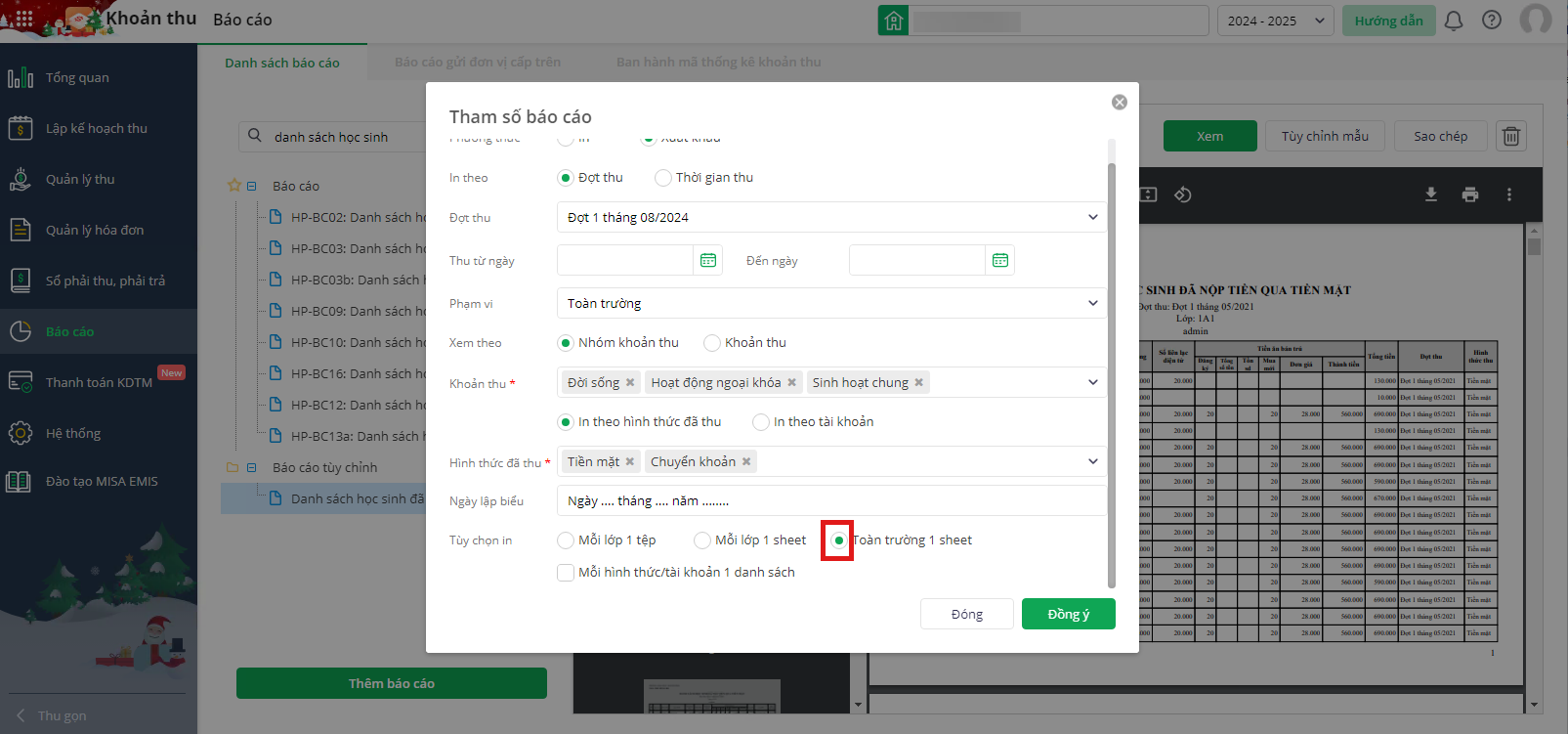
Task: Enable Mỗi hình thức/tài khoản 1 danh sách
Action: tap(566, 573)
